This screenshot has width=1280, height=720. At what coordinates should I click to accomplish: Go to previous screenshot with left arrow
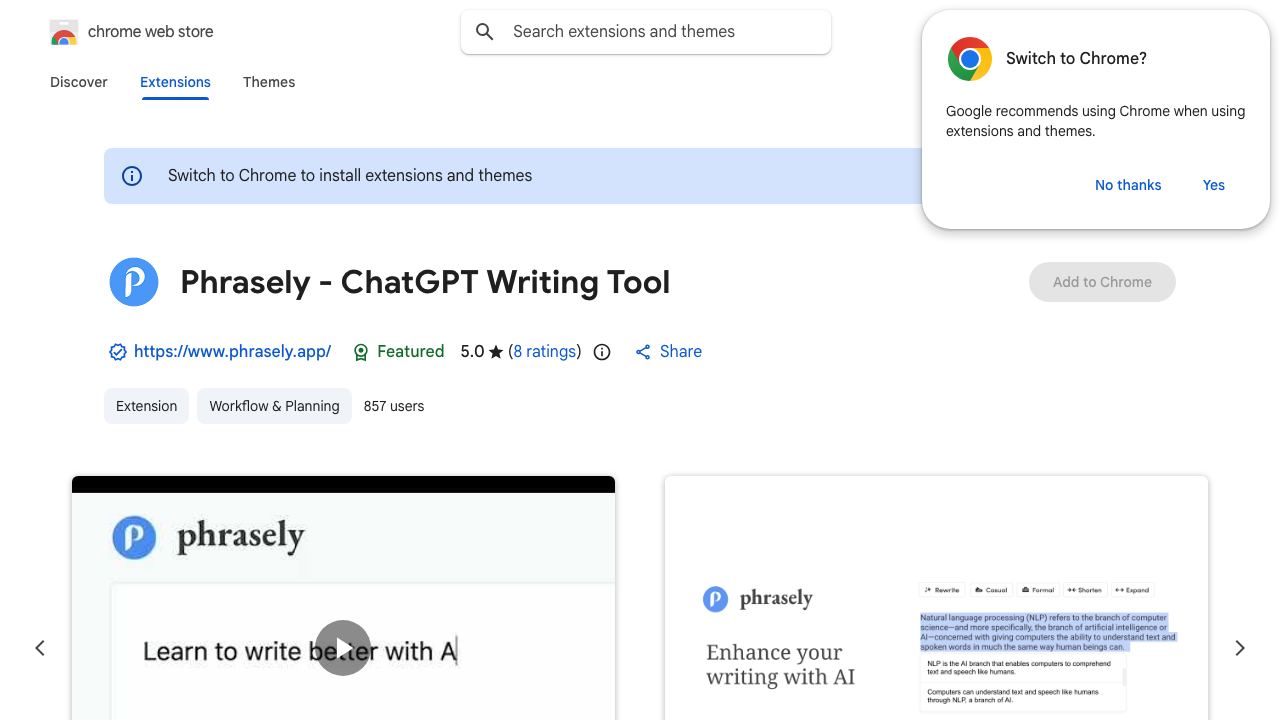point(40,648)
